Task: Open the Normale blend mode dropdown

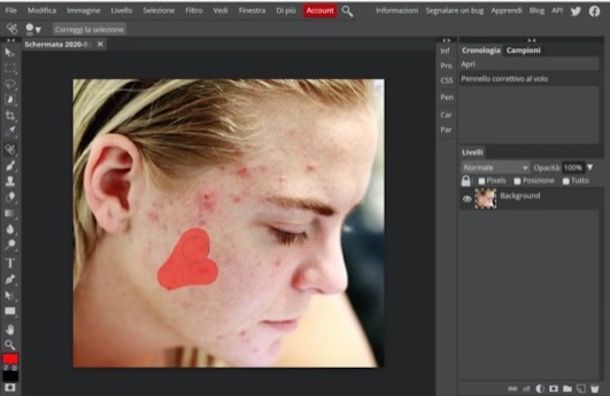Action: click(x=496, y=168)
